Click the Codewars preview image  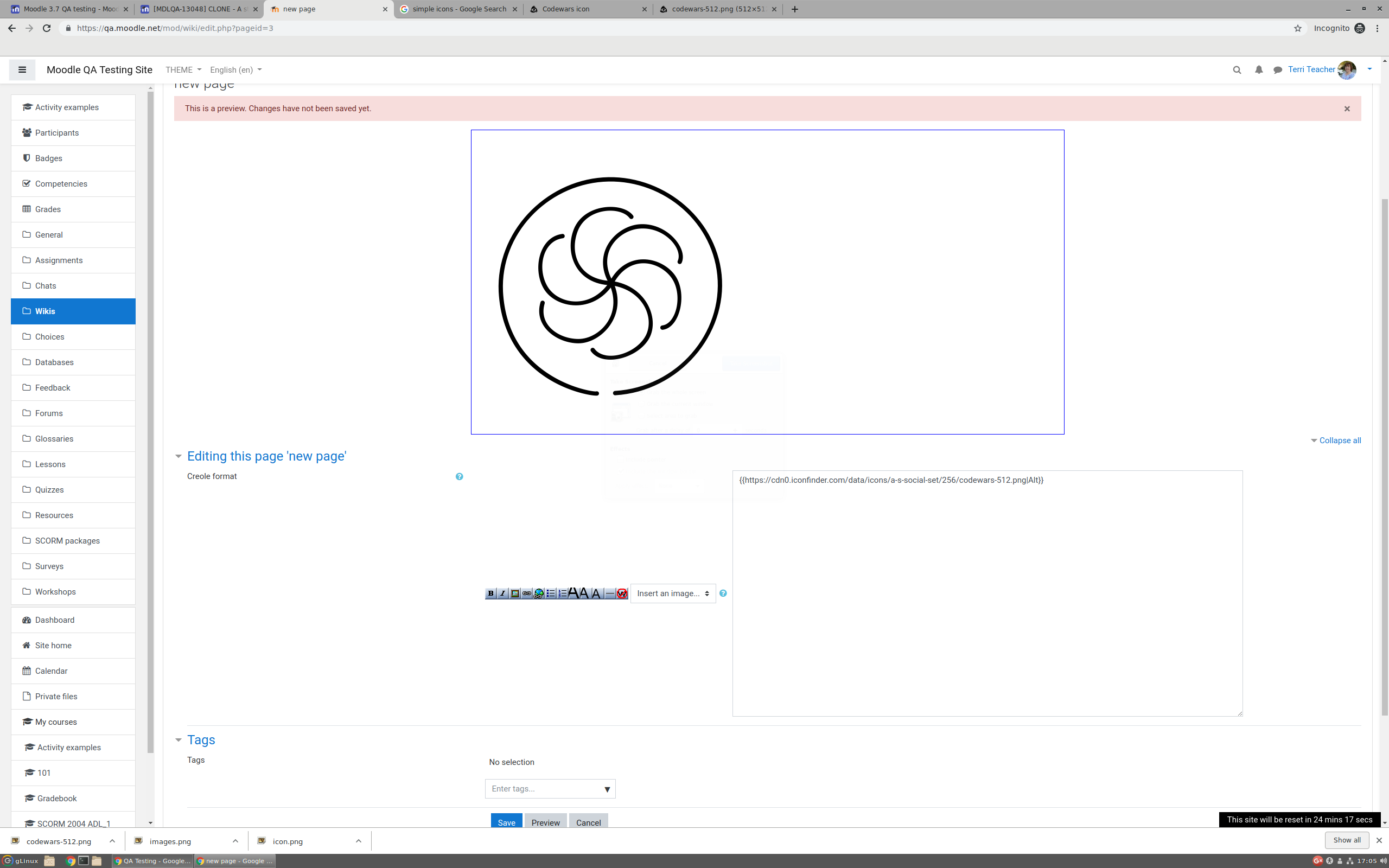(x=767, y=282)
